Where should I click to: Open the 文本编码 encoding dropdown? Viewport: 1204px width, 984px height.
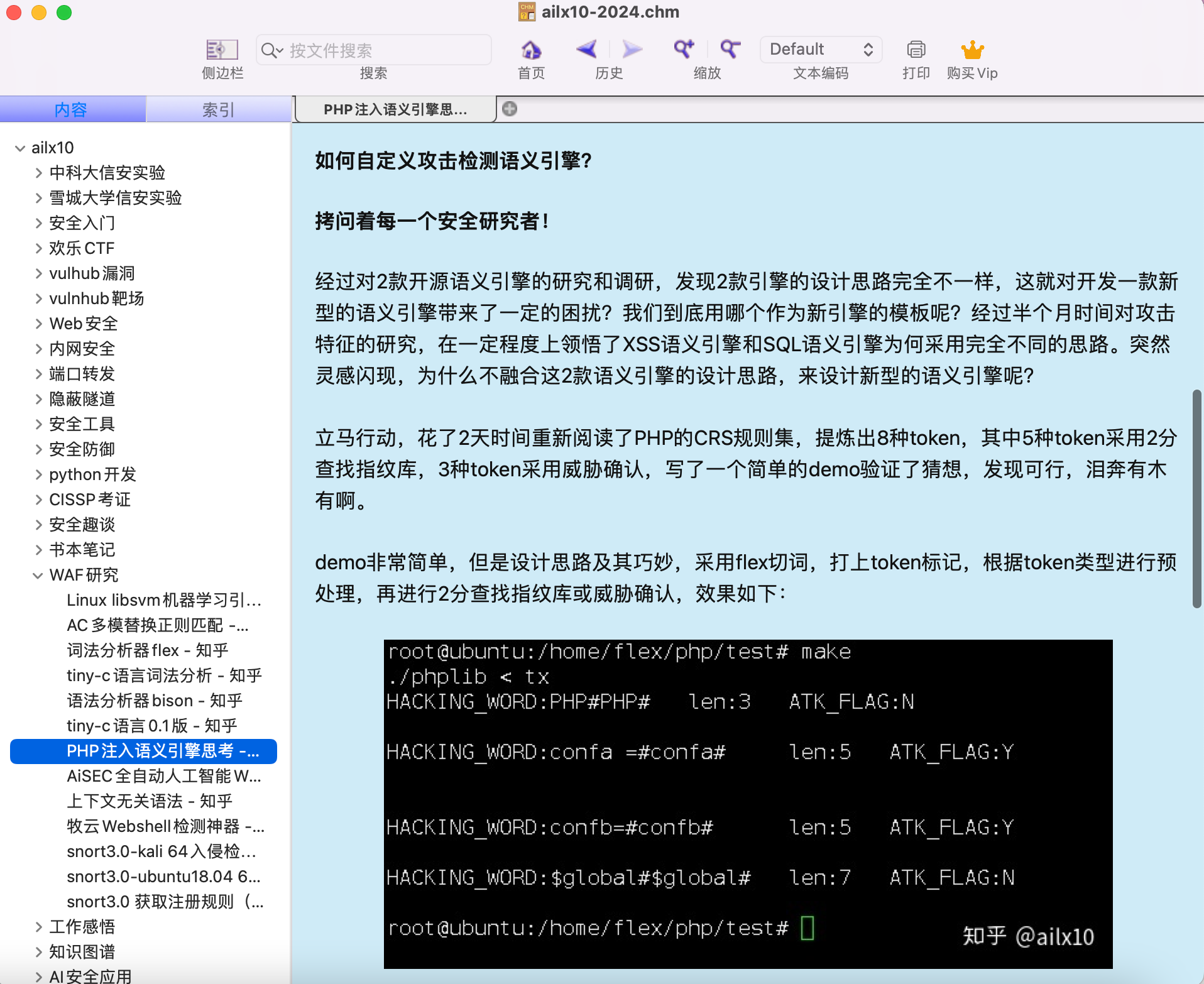pyautogui.click(x=820, y=49)
